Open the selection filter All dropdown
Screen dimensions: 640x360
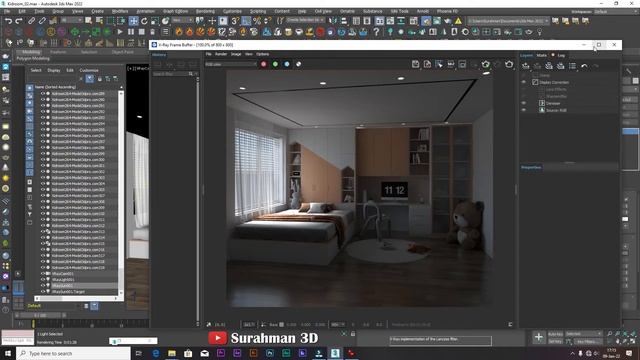[71, 20]
